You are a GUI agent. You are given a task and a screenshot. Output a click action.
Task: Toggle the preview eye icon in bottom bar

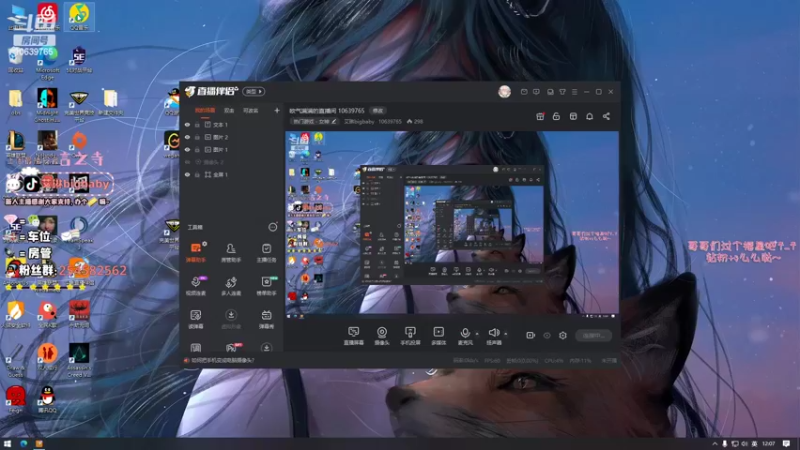click(547, 335)
